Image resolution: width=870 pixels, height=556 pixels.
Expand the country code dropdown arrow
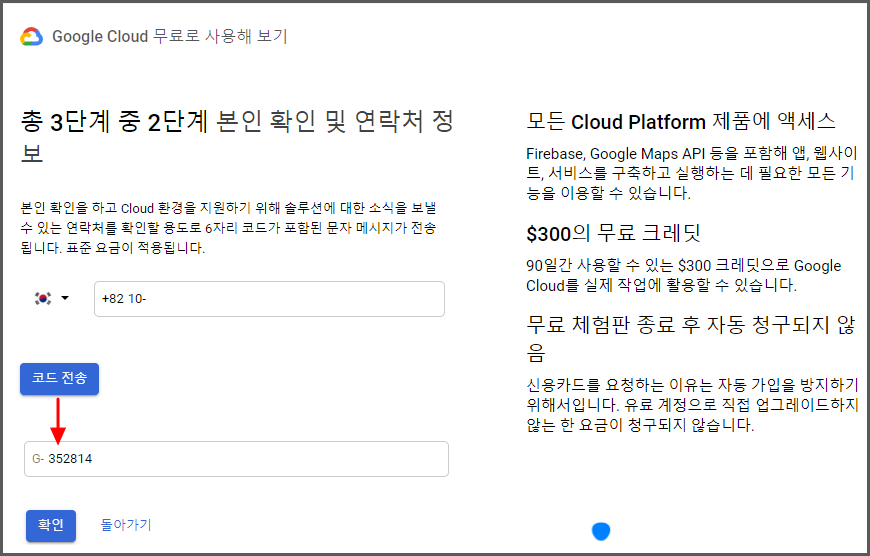66,298
